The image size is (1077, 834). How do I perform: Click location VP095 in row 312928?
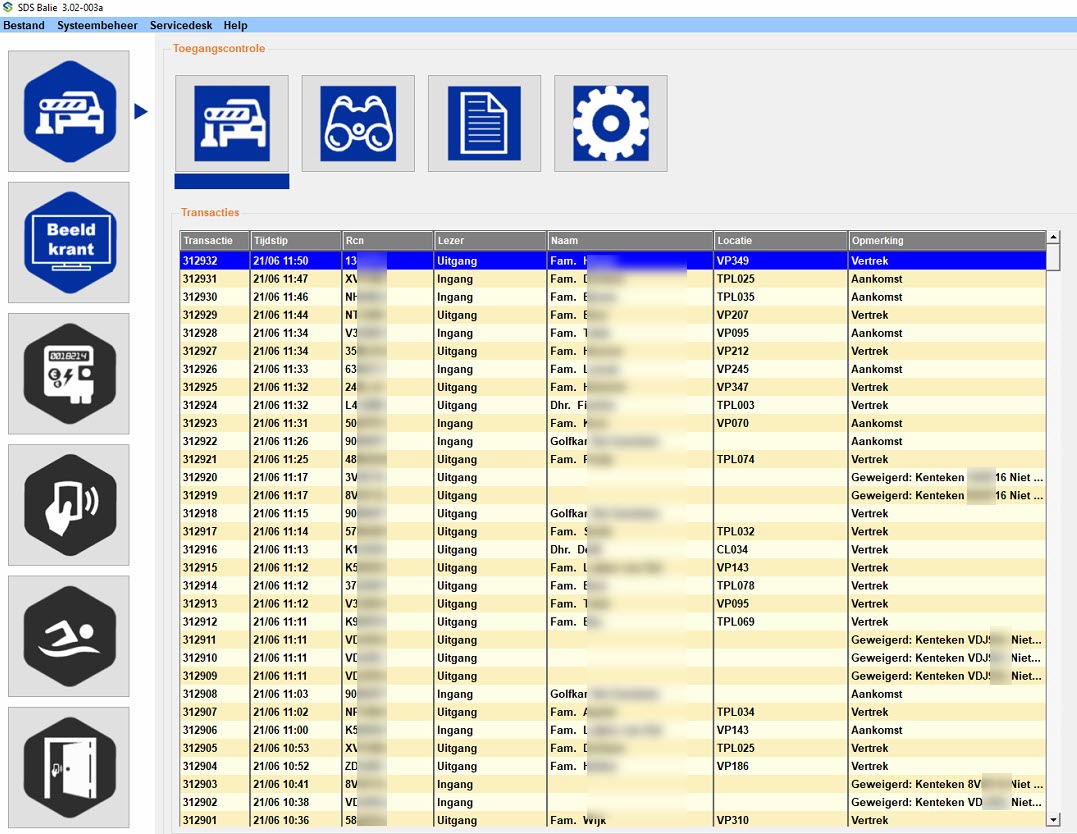click(x=733, y=333)
